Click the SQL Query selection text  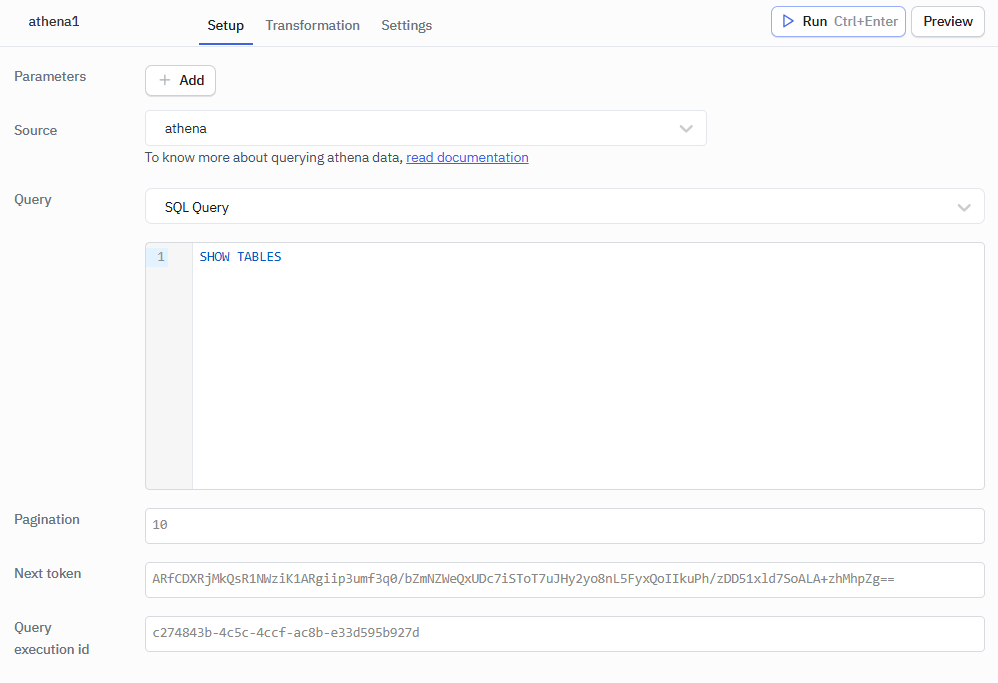[197, 207]
